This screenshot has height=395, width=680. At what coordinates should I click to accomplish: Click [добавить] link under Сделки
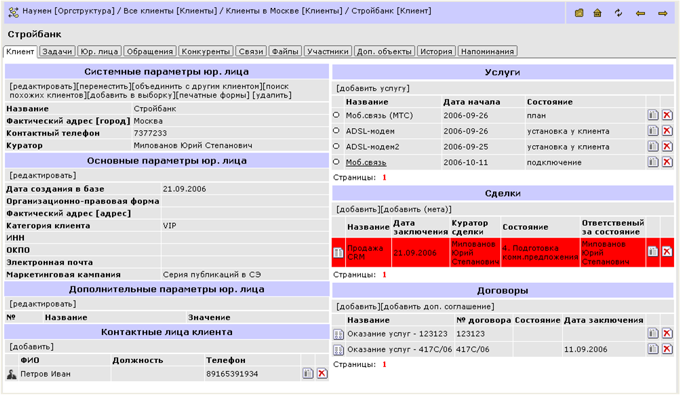(359, 209)
